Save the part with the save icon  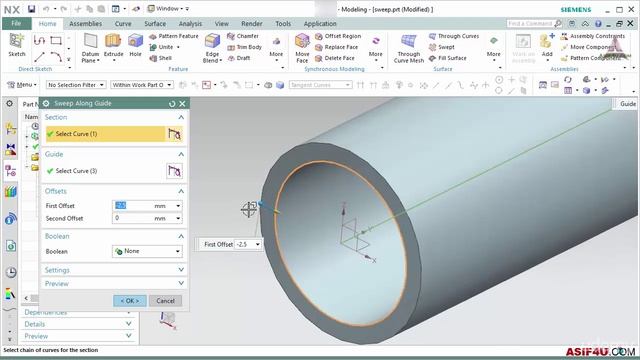(31, 9)
